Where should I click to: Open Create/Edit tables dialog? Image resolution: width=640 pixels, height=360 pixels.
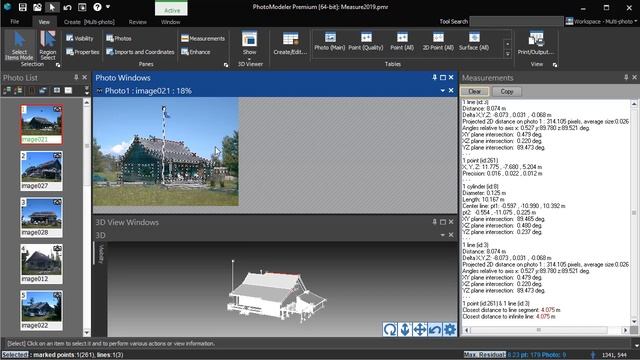coord(290,44)
